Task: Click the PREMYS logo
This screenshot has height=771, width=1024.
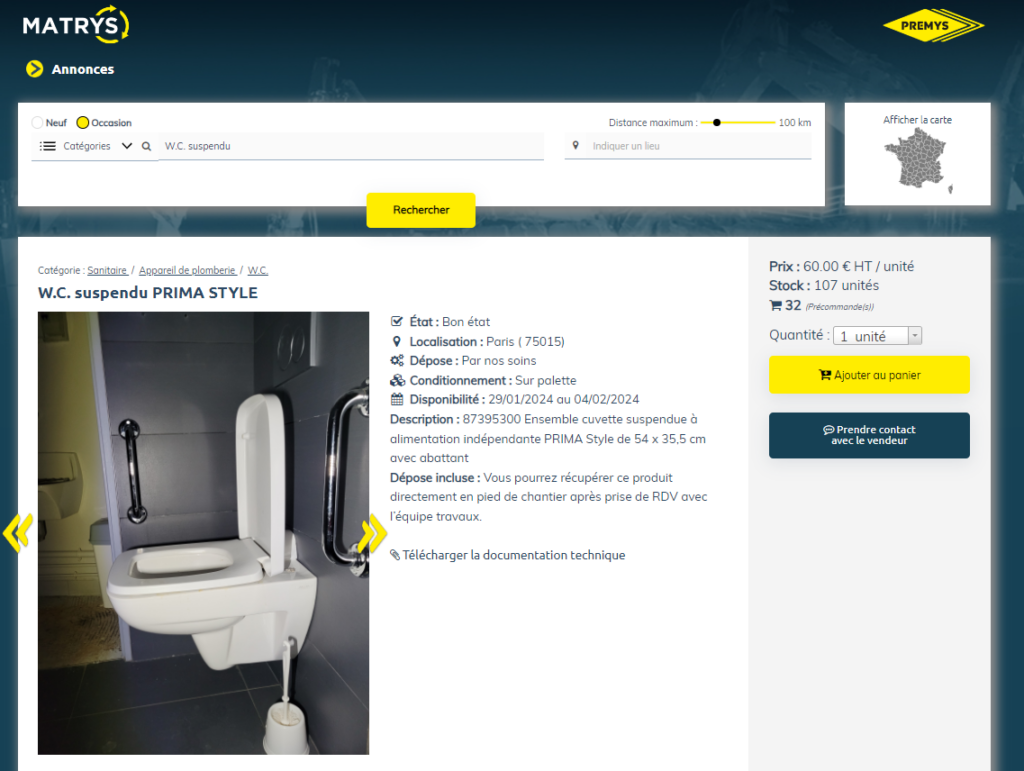Action: (x=933, y=26)
